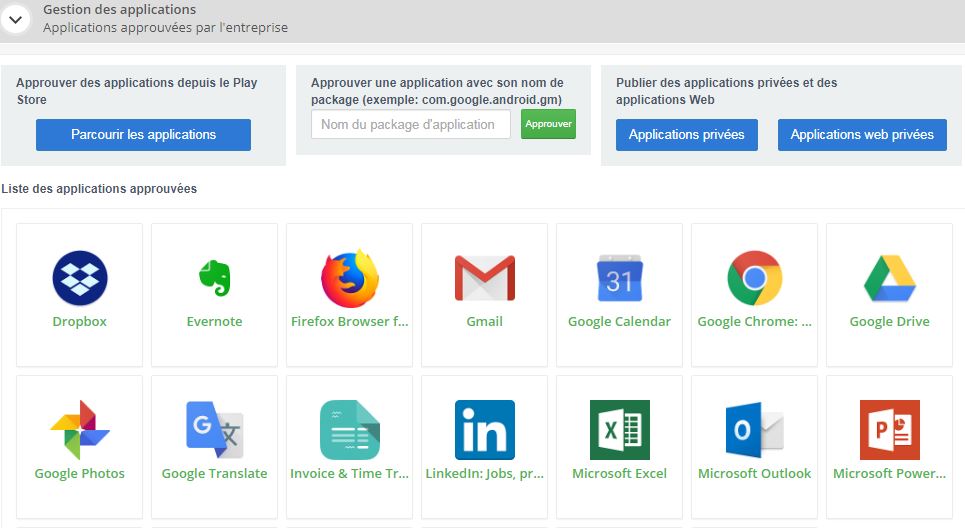Viewport: 965px width, 528px height.
Task: Open Applications privées
Action: (x=687, y=135)
